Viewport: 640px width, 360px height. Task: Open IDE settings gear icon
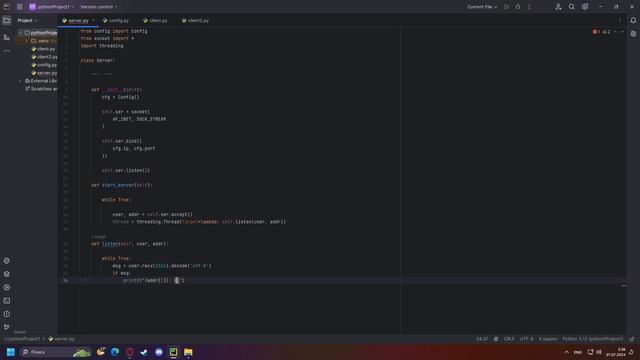tap(585, 7)
